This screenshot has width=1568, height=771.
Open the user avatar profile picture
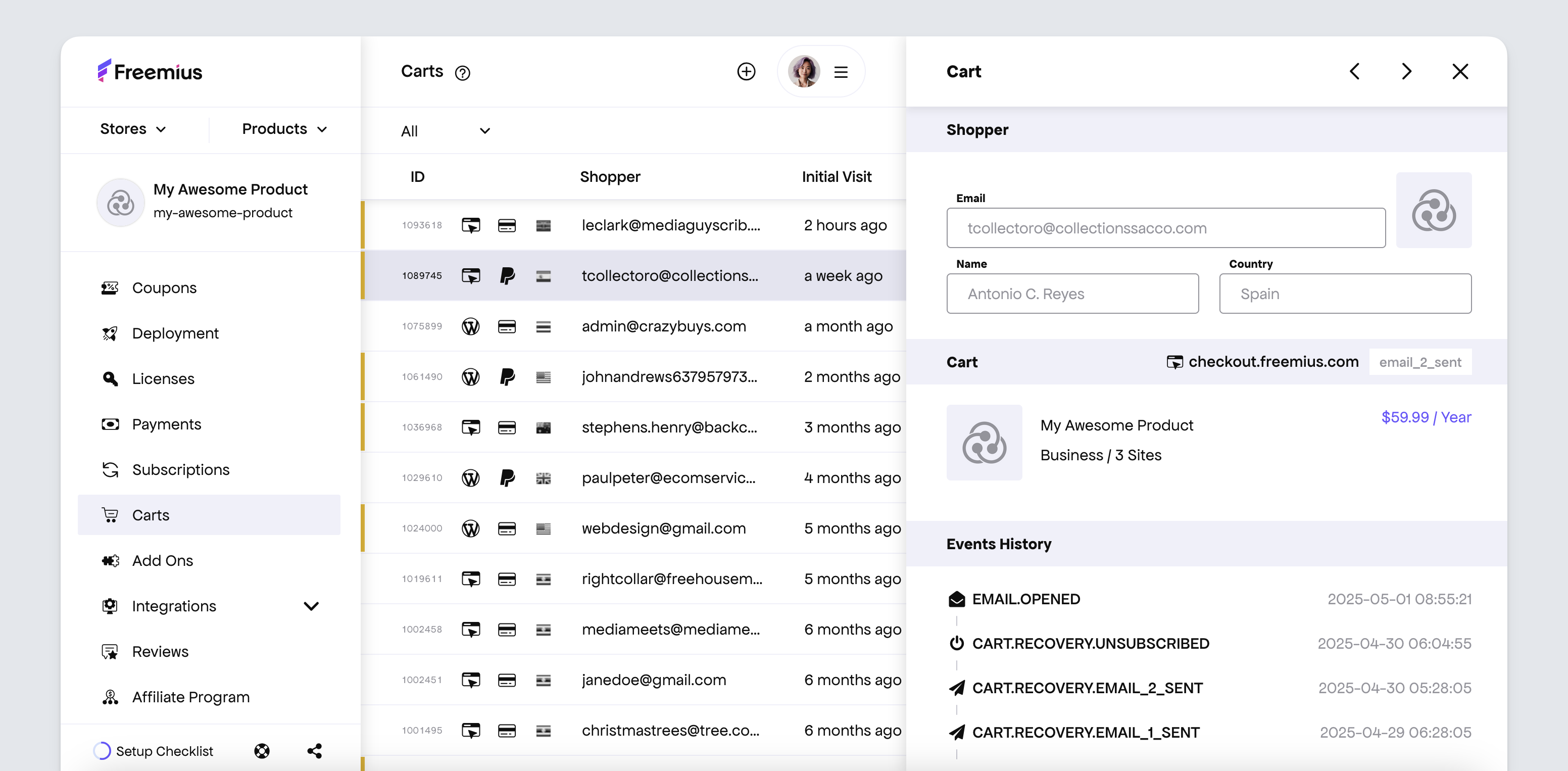point(804,71)
